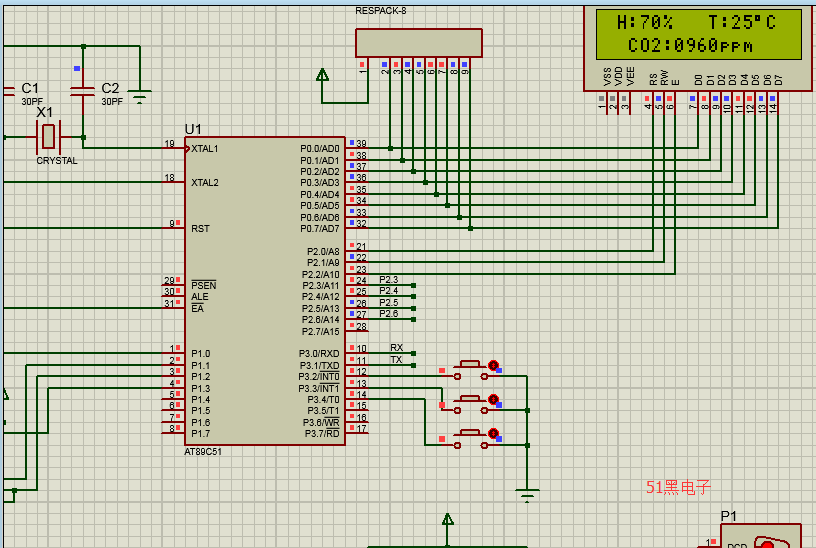This screenshot has height=548, width=816.
Task: Select power terminal arrow next to RESPACK-8
Action: pos(323,76)
